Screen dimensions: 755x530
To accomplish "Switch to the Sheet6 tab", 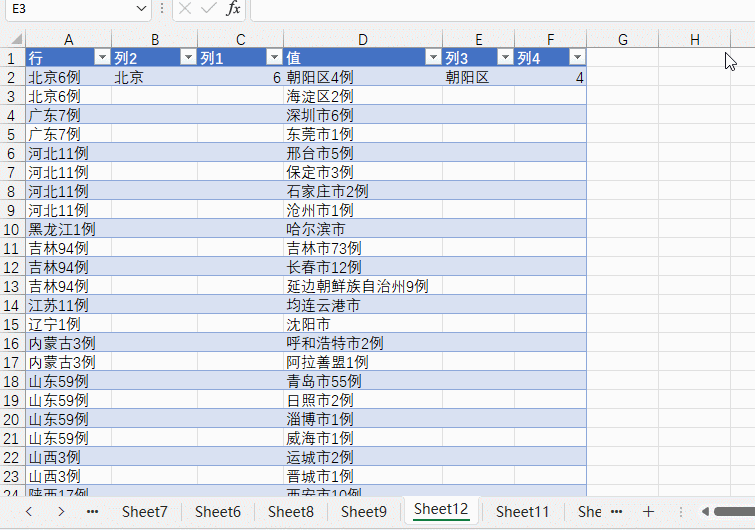I will pyautogui.click(x=218, y=511).
